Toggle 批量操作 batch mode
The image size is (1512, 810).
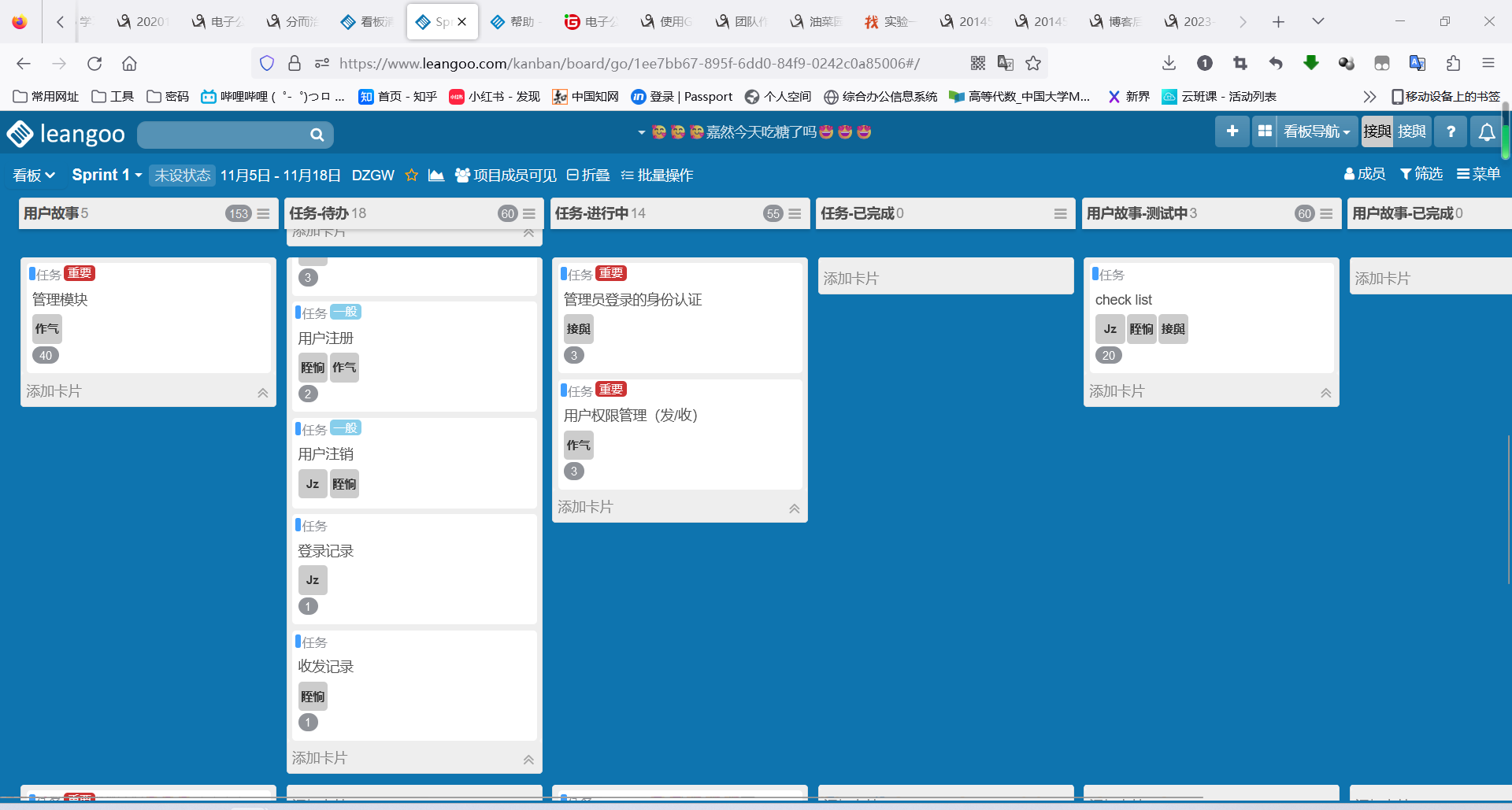click(x=657, y=175)
